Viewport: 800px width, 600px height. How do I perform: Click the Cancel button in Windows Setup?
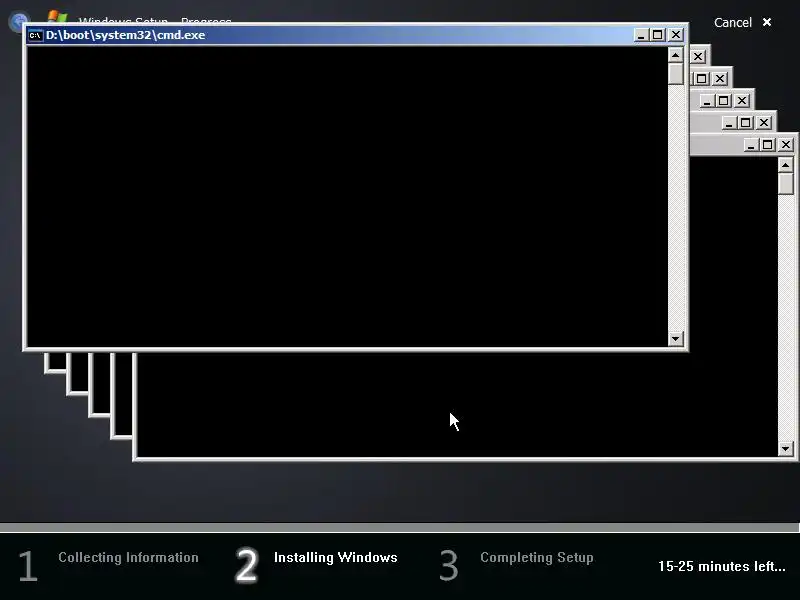click(x=733, y=22)
